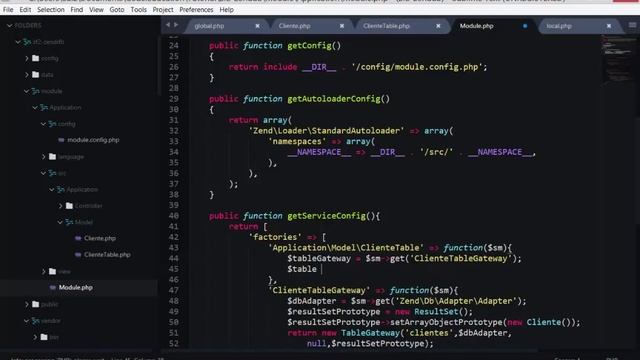Expand the language folder chevron
Viewport: 640px width, 360px height.
tap(43, 156)
